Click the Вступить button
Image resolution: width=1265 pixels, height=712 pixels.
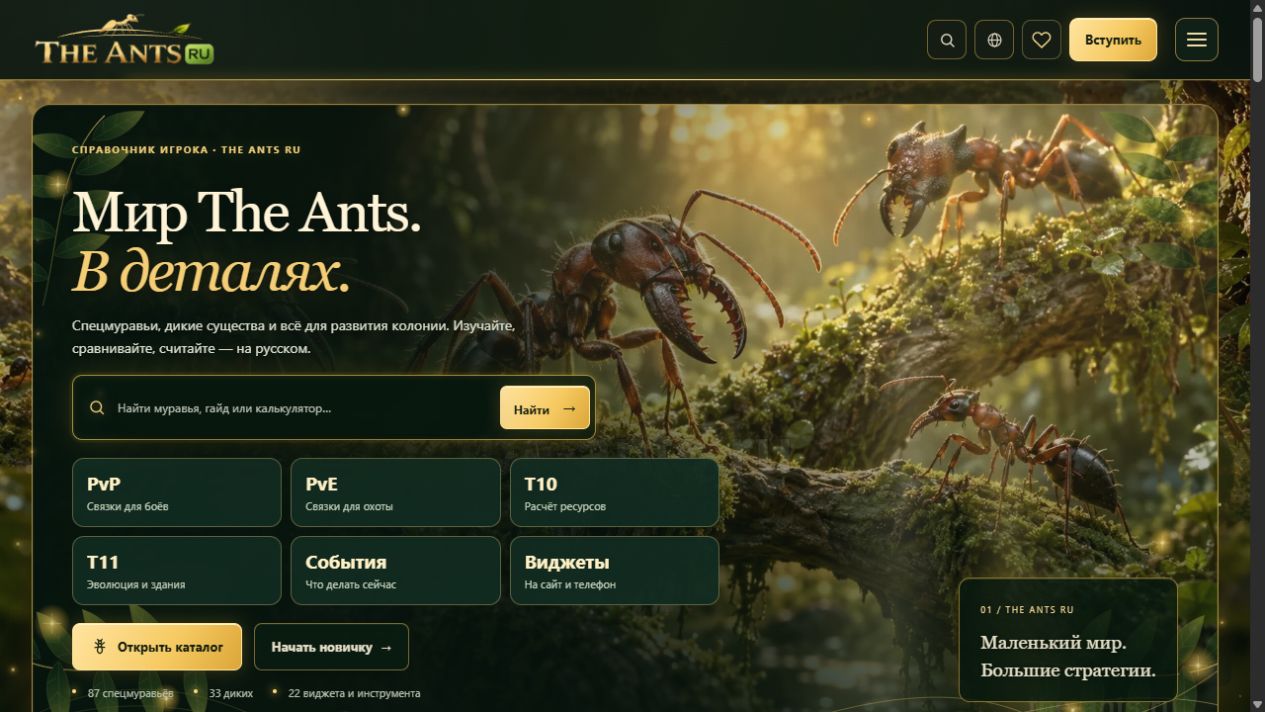1113,40
